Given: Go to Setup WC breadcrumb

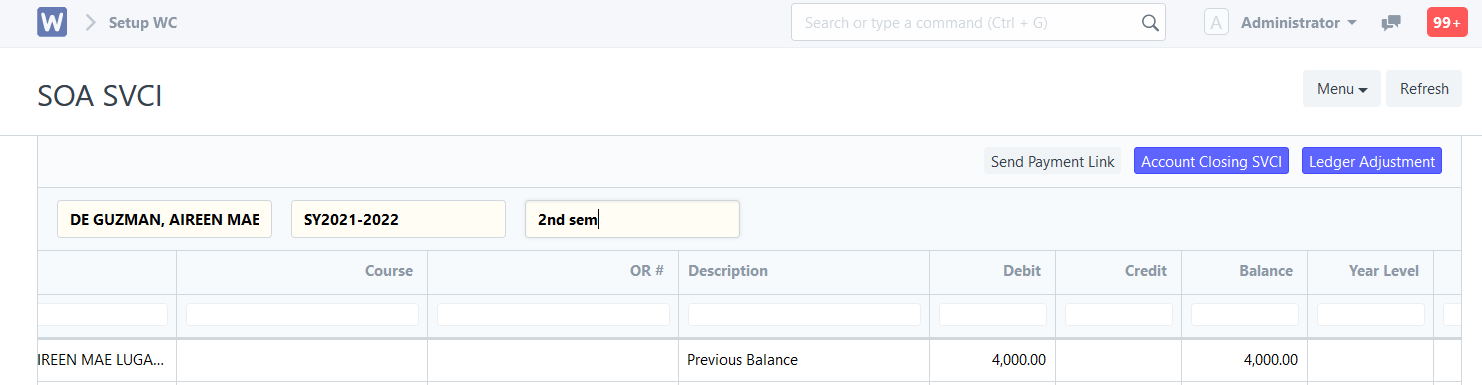Looking at the screenshot, I should pos(143,22).
